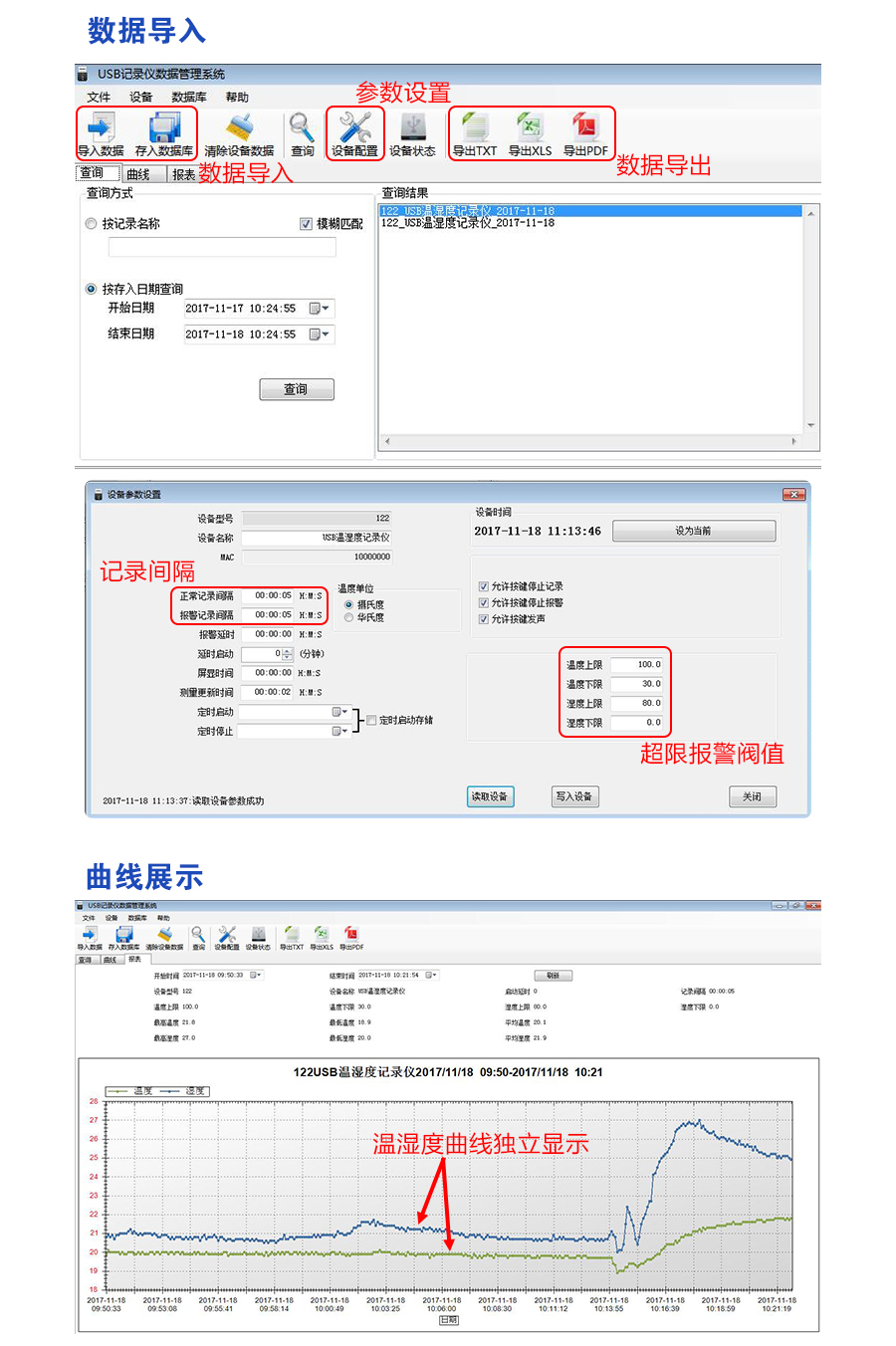Screen dimensions: 896x1346
Task: Open the 文件 menu in the upper query window
Action: pos(99,97)
